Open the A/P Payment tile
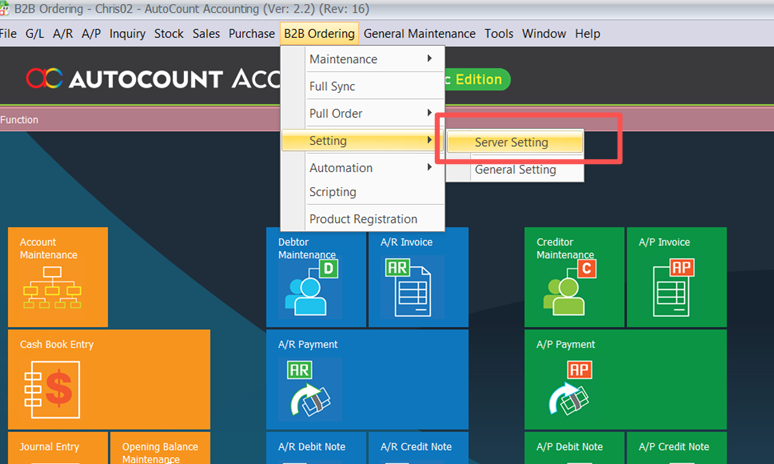Screen dimensions: 774x464 point(625,379)
